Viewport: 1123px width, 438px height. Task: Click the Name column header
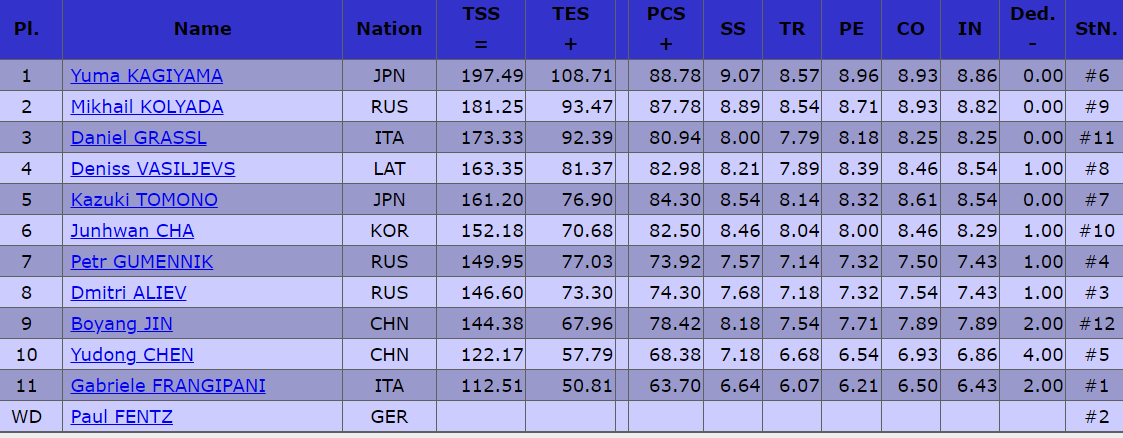pos(202,29)
